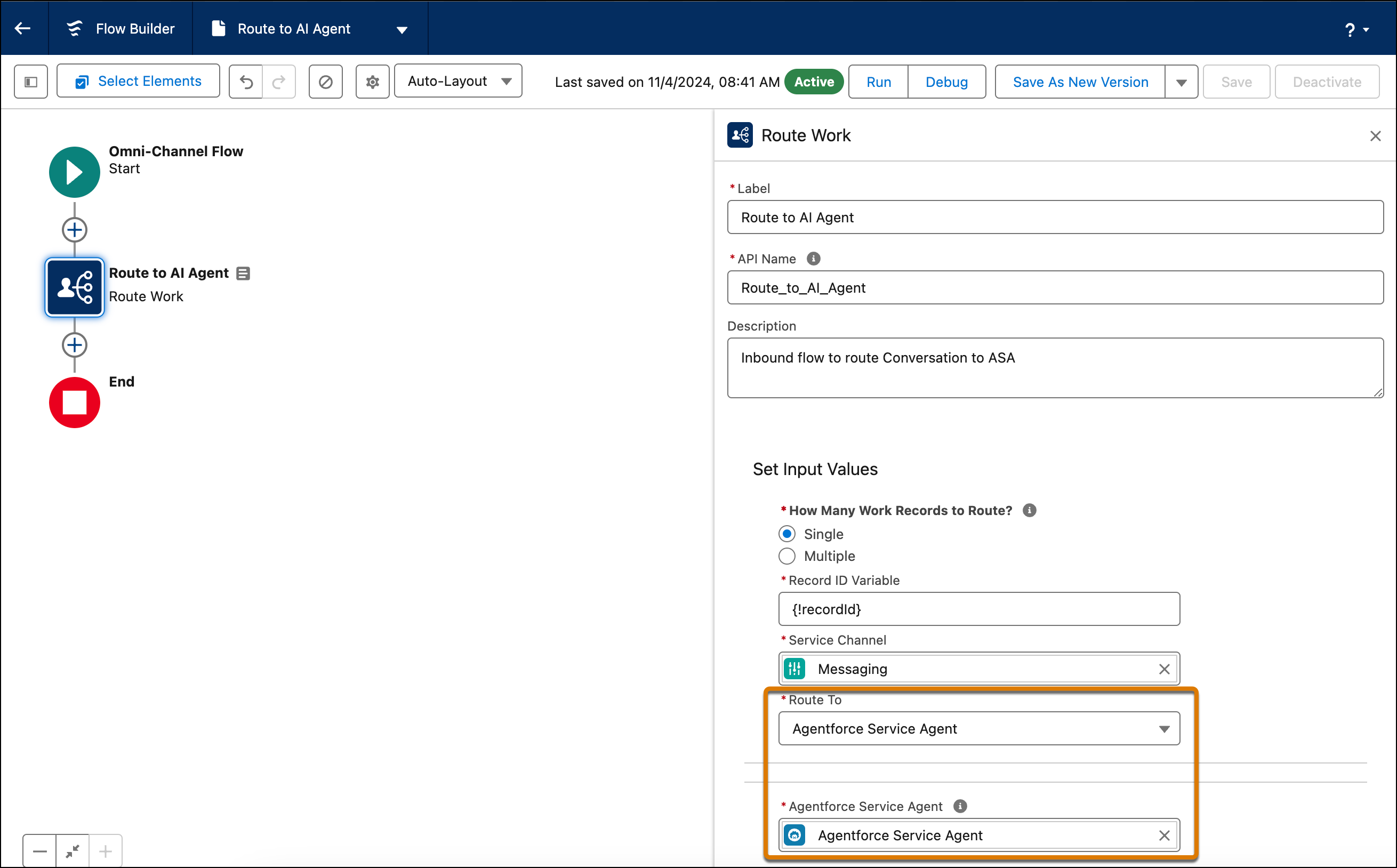Redo the last change

[x=279, y=82]
